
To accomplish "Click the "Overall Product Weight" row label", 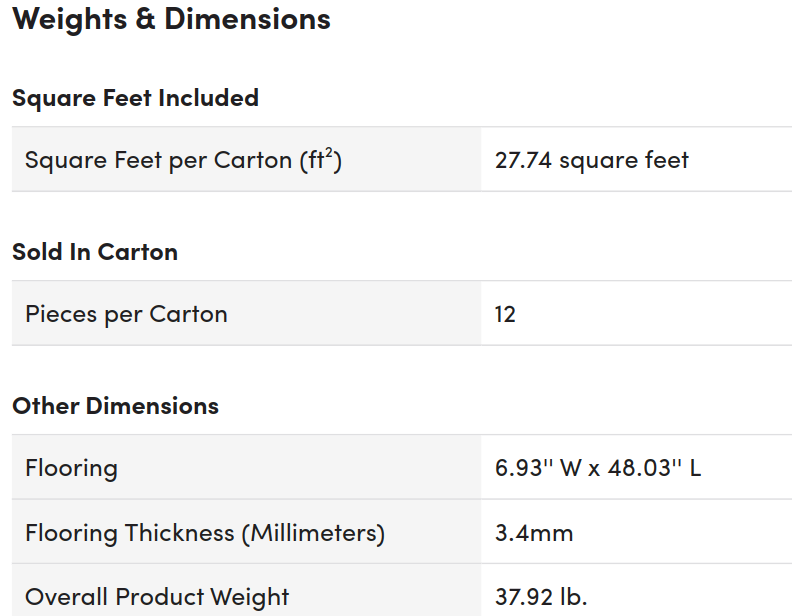I will point(157,597).
